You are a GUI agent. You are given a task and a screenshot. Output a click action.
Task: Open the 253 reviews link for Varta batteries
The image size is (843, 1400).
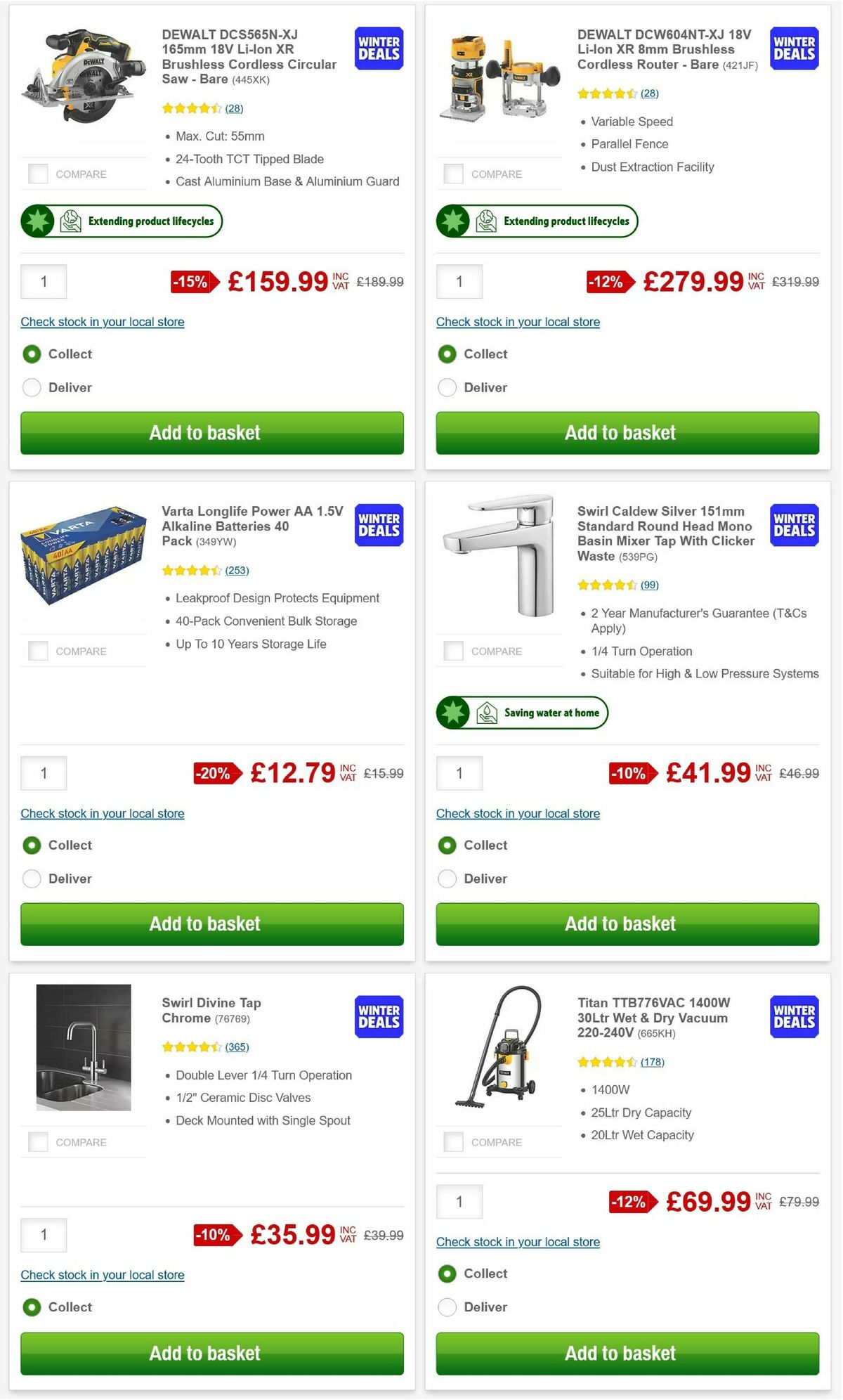(x=237, y=570)
